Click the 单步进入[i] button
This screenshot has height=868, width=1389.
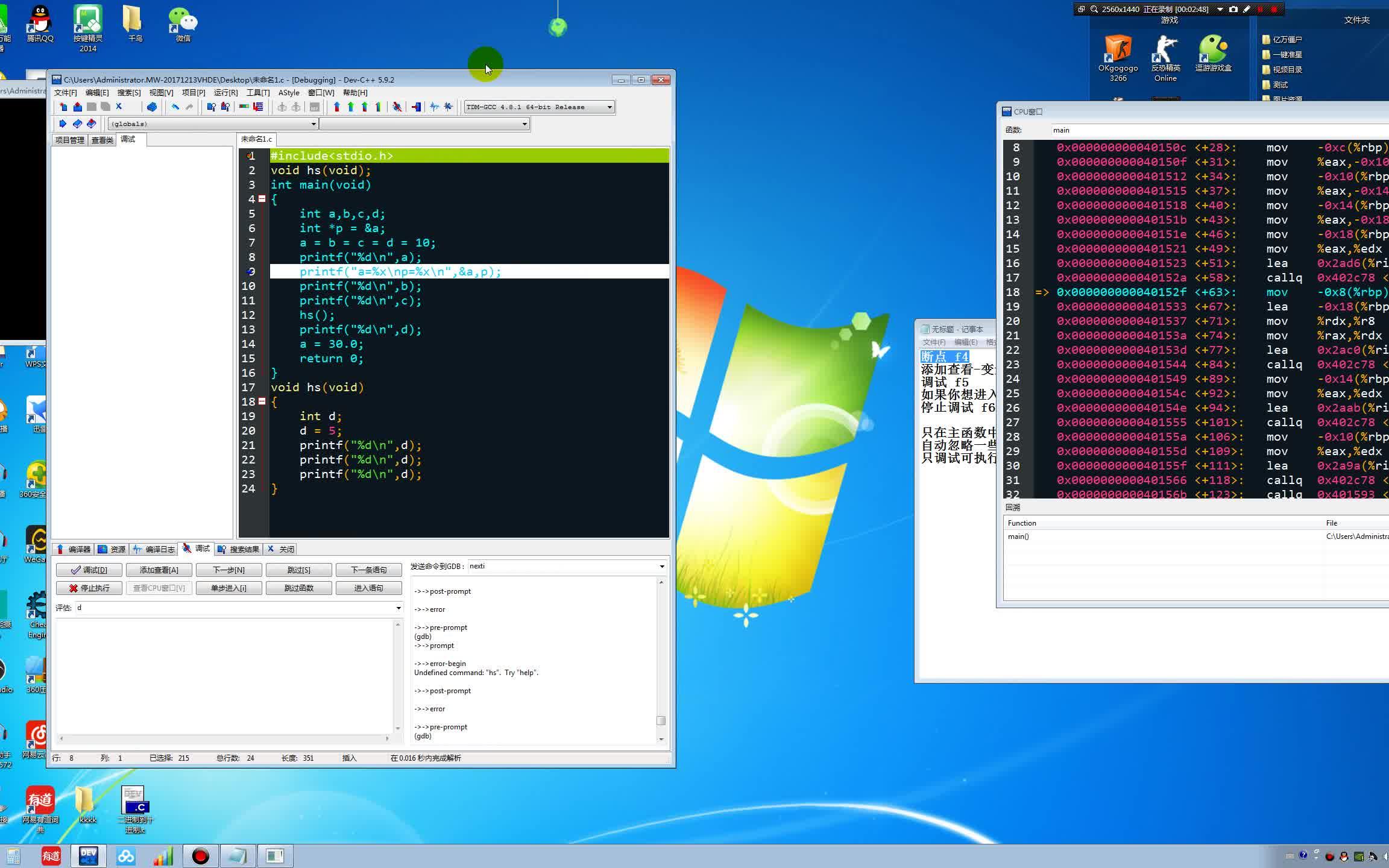click(x=229, y=588)
